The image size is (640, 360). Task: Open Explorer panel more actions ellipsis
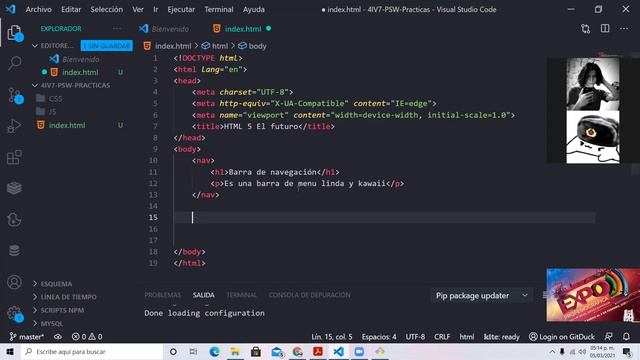(117, 29)
